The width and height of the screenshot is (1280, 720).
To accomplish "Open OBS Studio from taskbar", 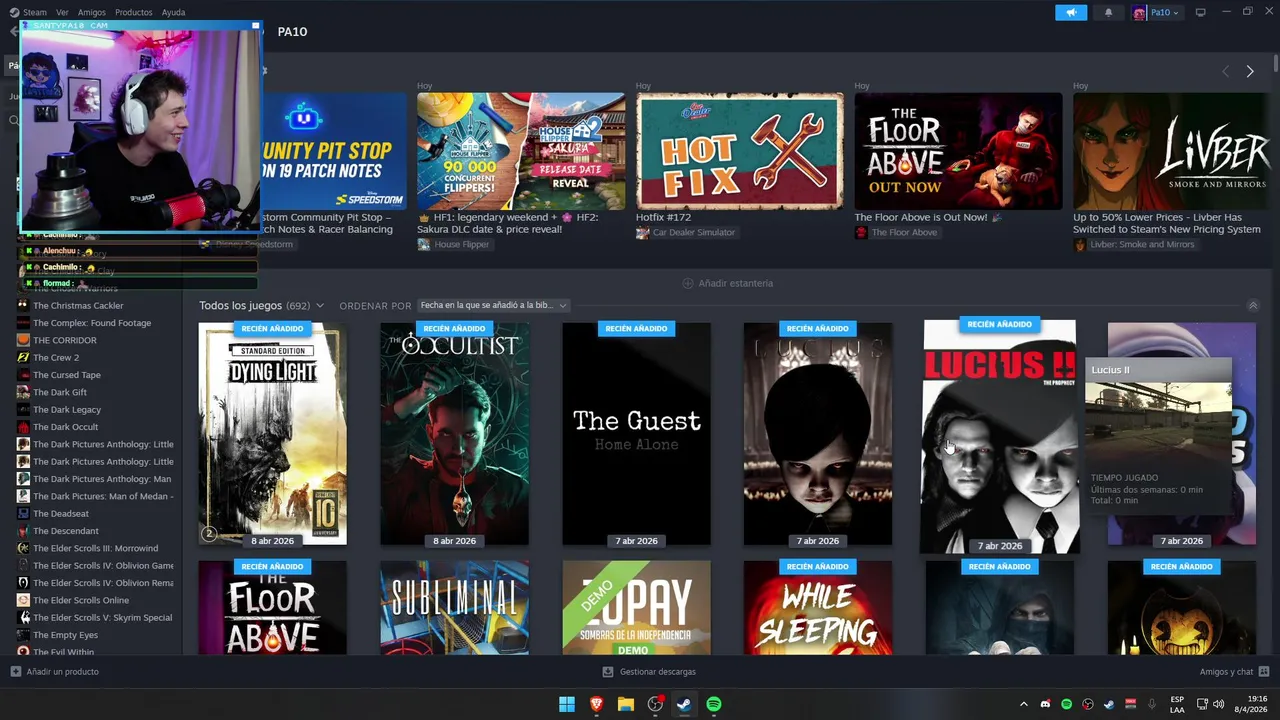I will [x=655, y=704].
